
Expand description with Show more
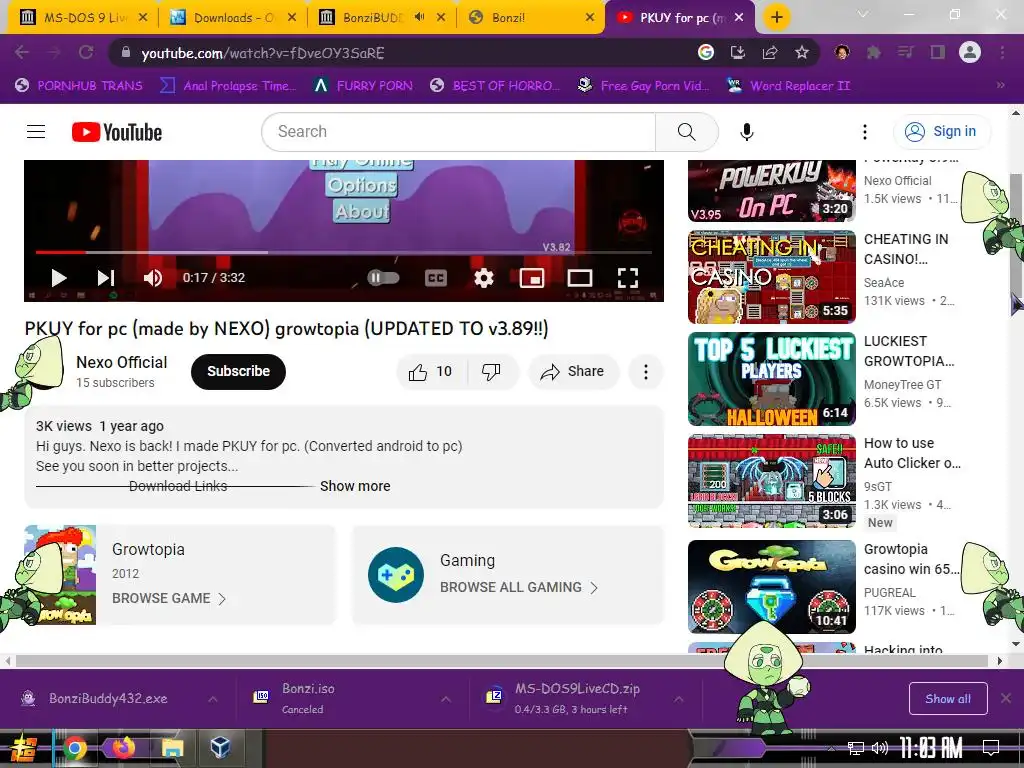pos(355,486)
